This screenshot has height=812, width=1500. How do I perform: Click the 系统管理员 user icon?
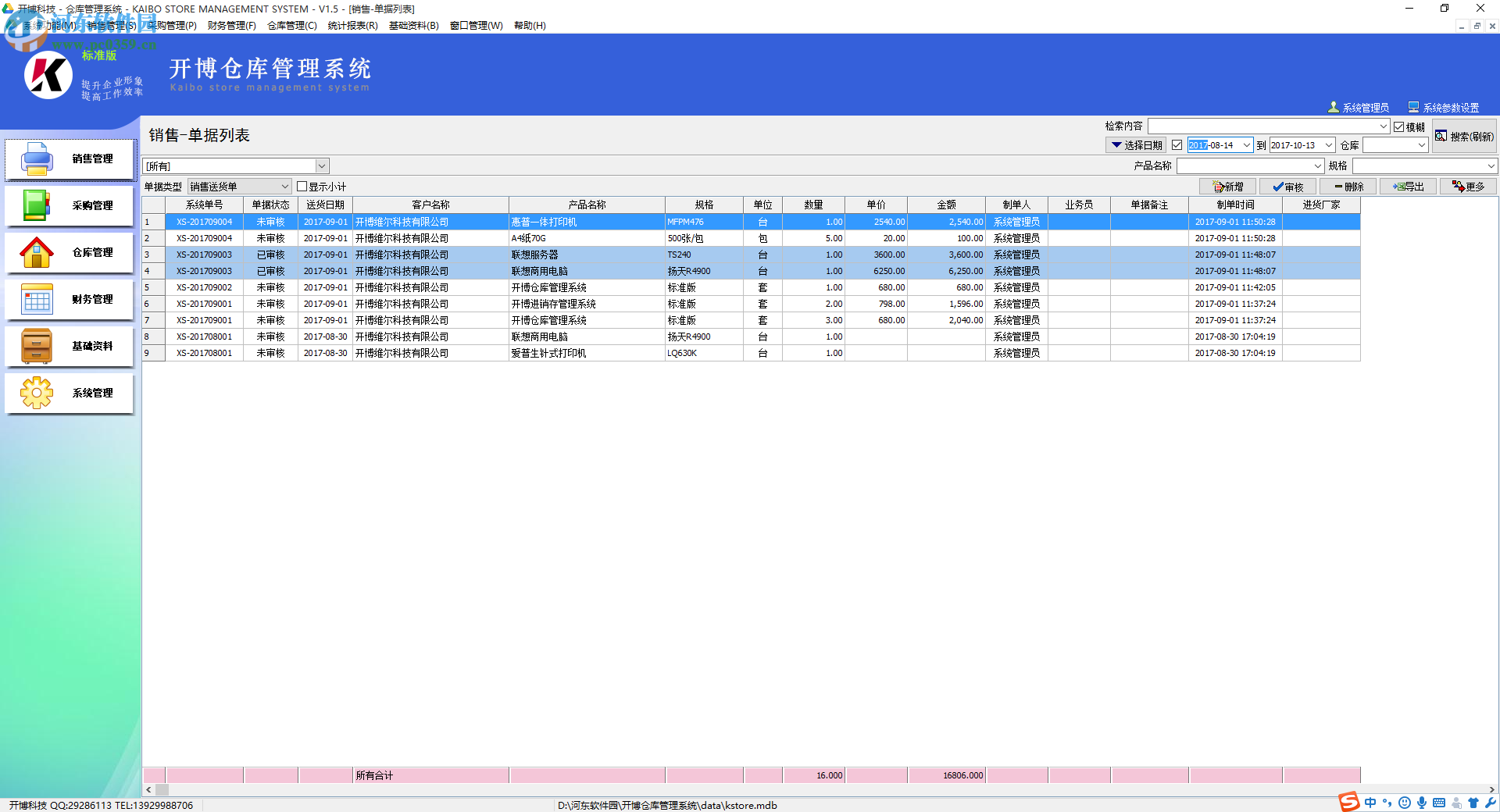1334,107
